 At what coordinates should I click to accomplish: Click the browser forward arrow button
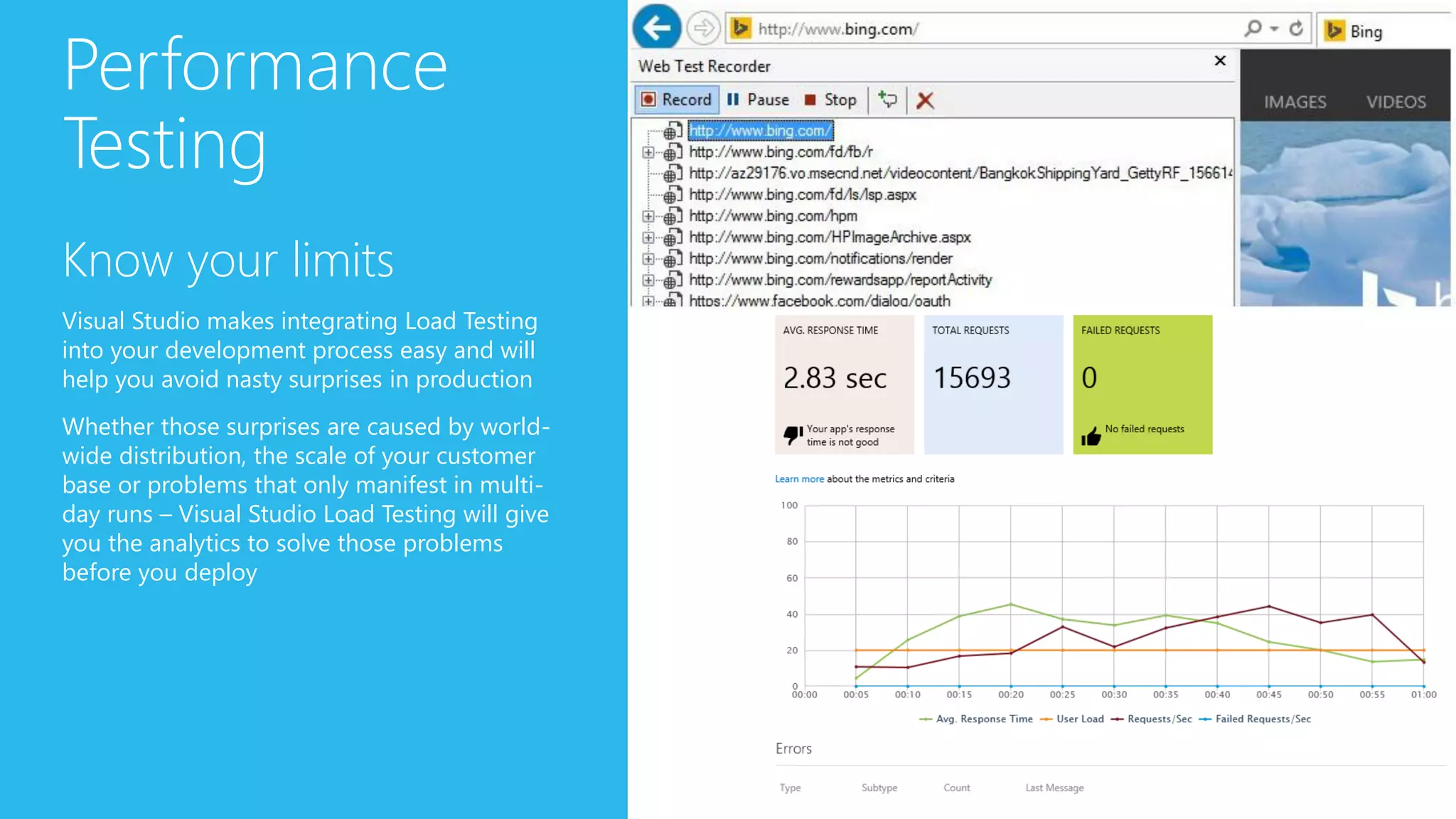[703, 28]
